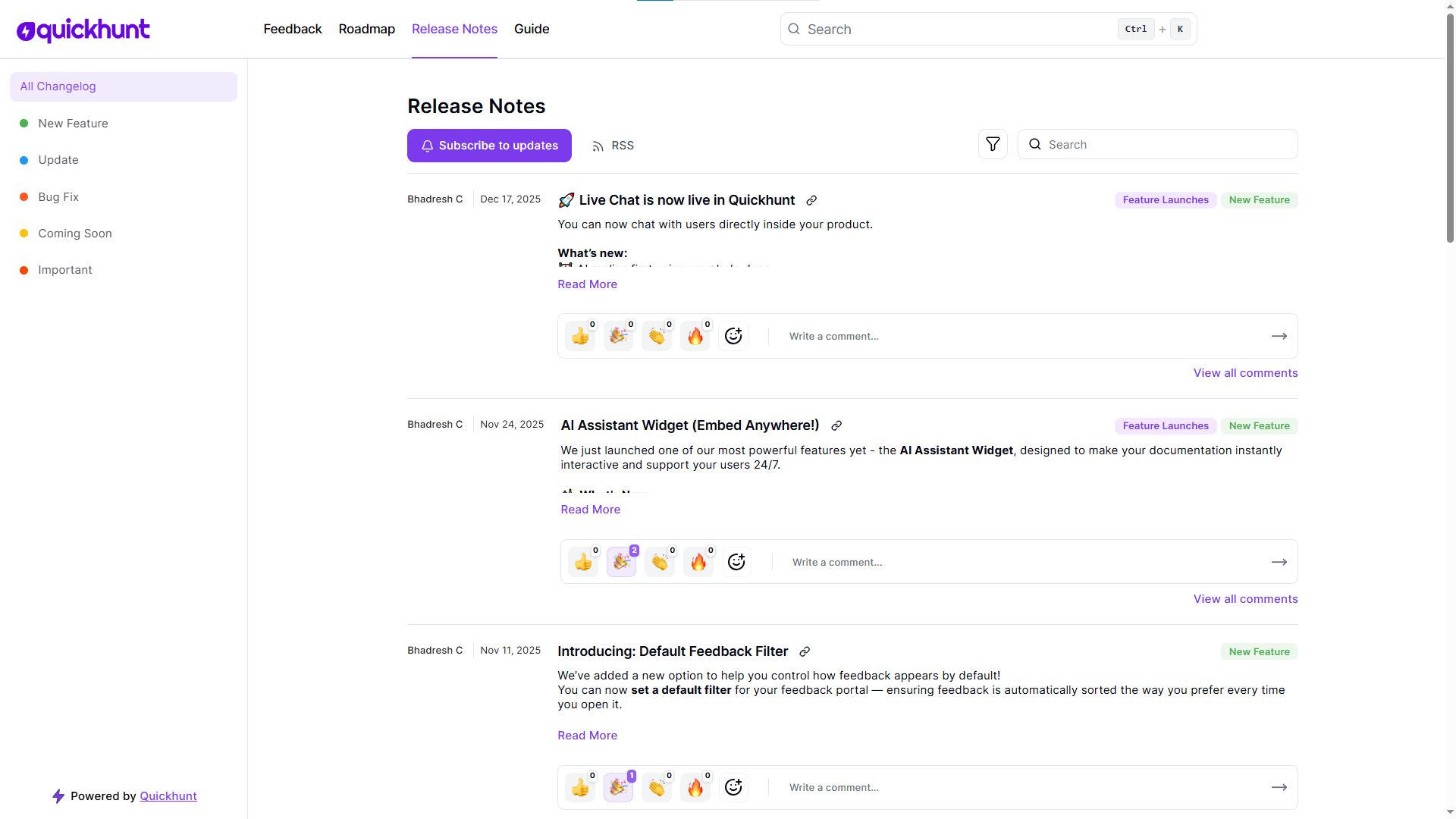The width and height of the screenshot is (1456, 819).
Task: Open Powered by Quickhunt link
Action: tap(168, 796)
